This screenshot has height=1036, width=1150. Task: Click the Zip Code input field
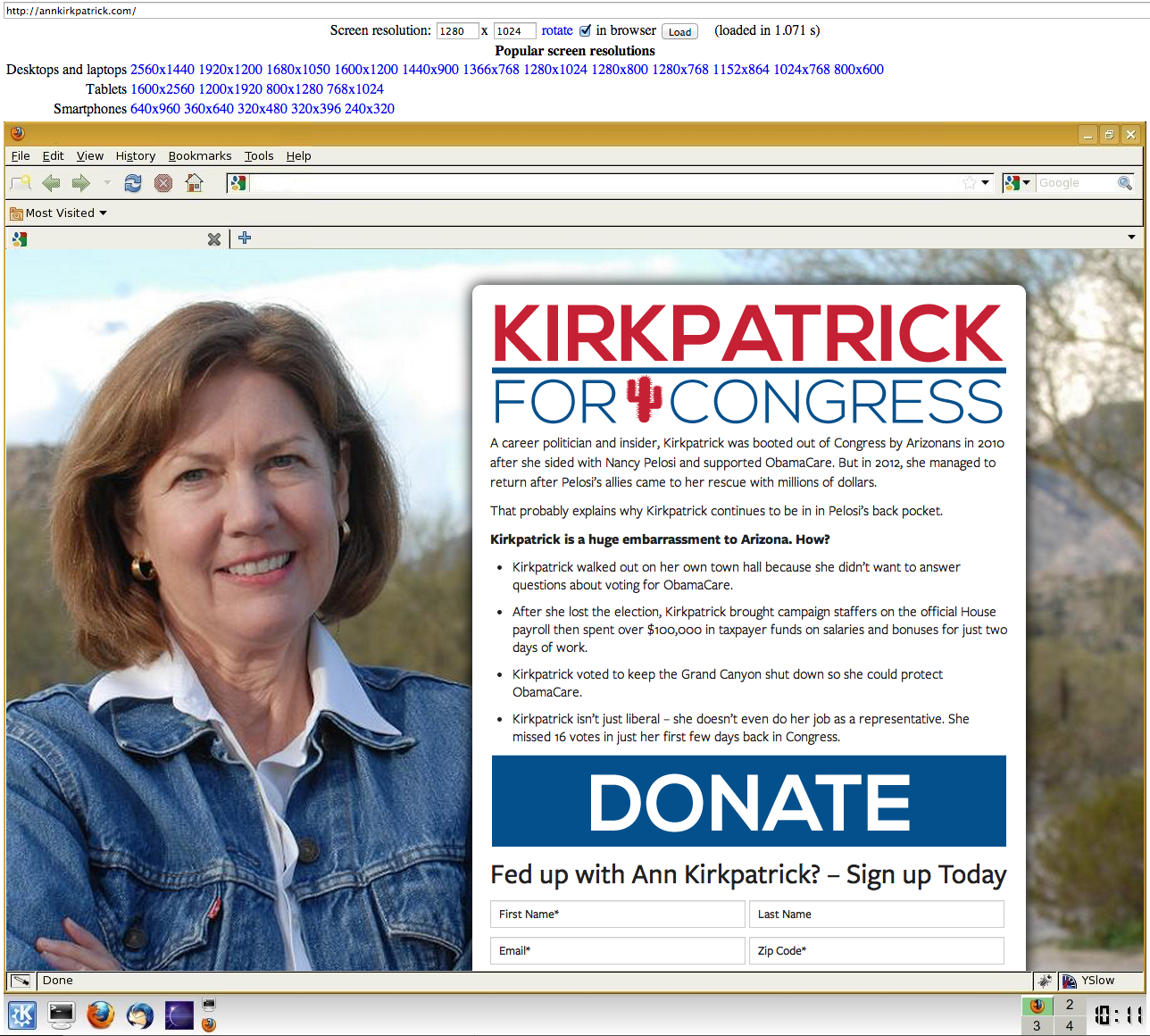tap(876, 951)
